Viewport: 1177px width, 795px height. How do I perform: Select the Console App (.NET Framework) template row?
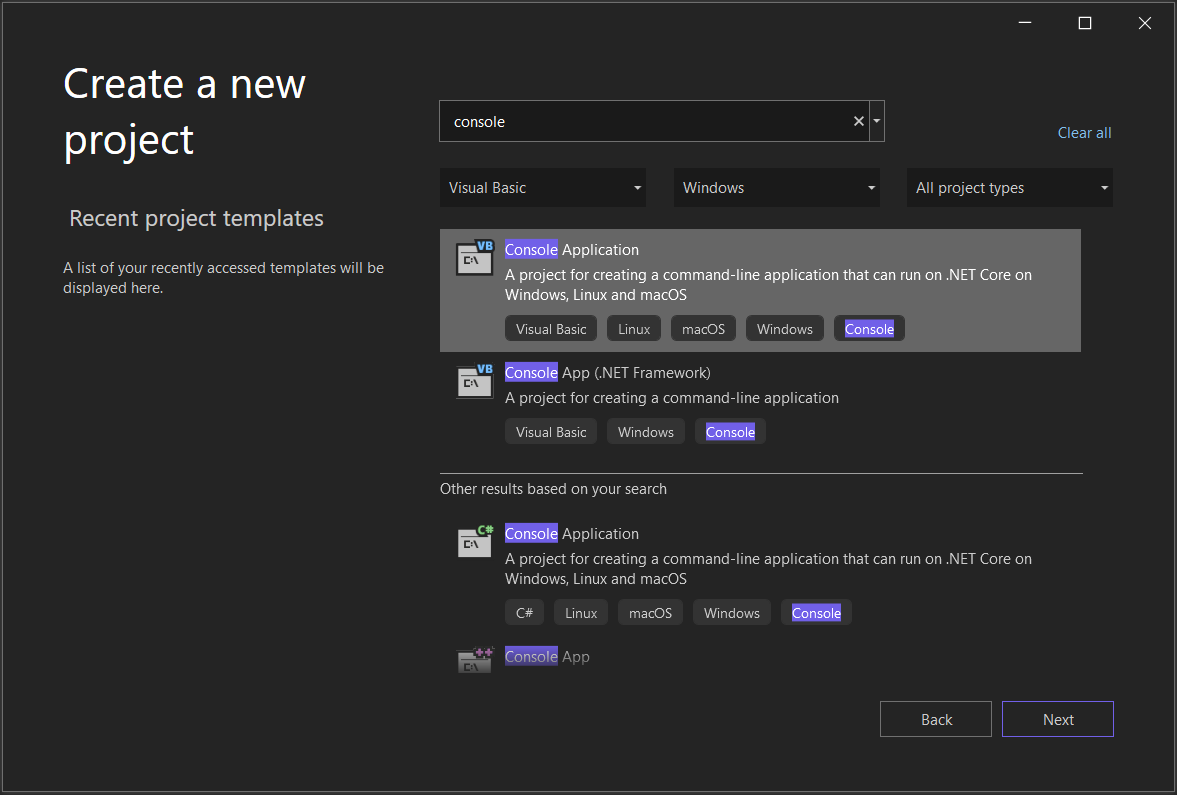tap(760, 398)
